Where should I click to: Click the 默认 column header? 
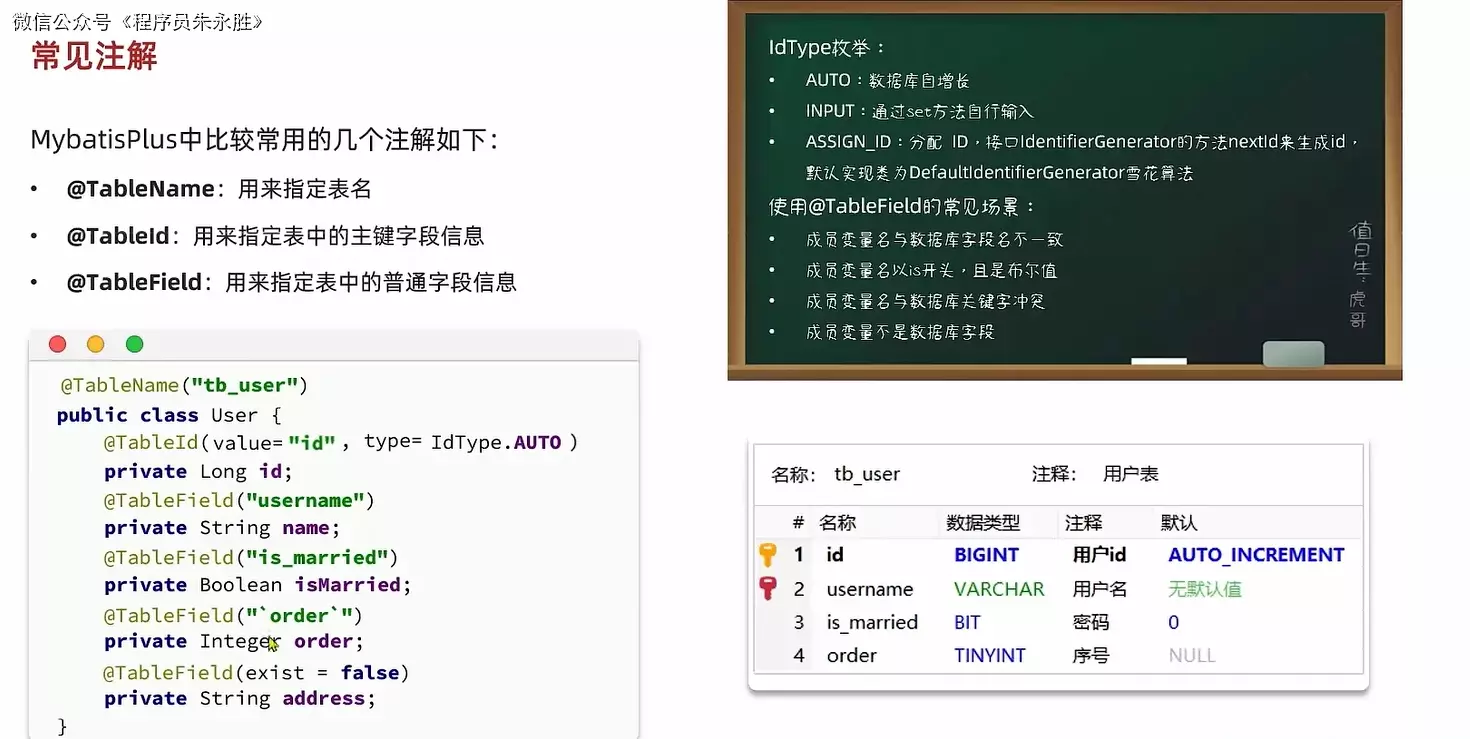(x=1178, y=522)
